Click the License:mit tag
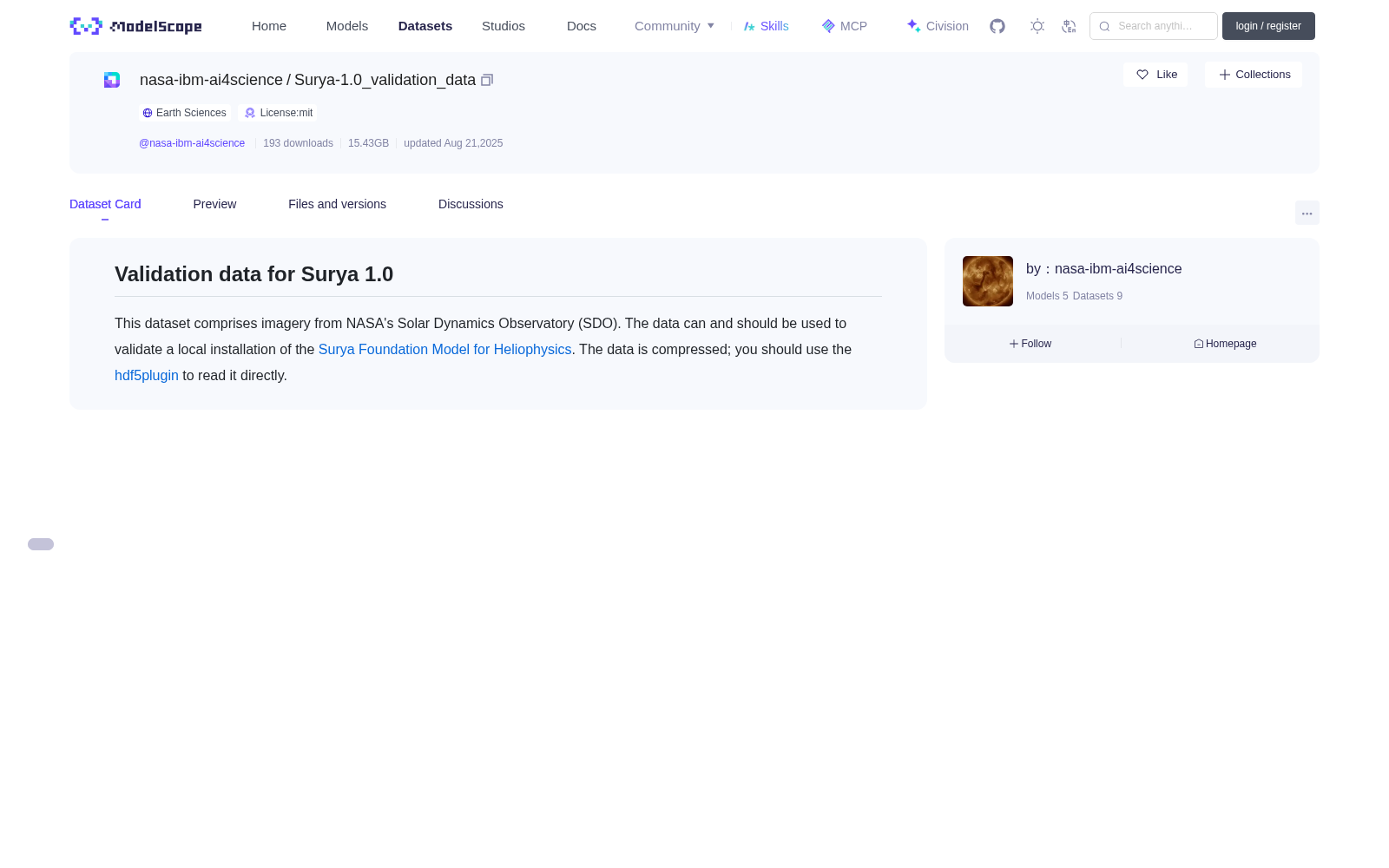 [x=278, y=113]
